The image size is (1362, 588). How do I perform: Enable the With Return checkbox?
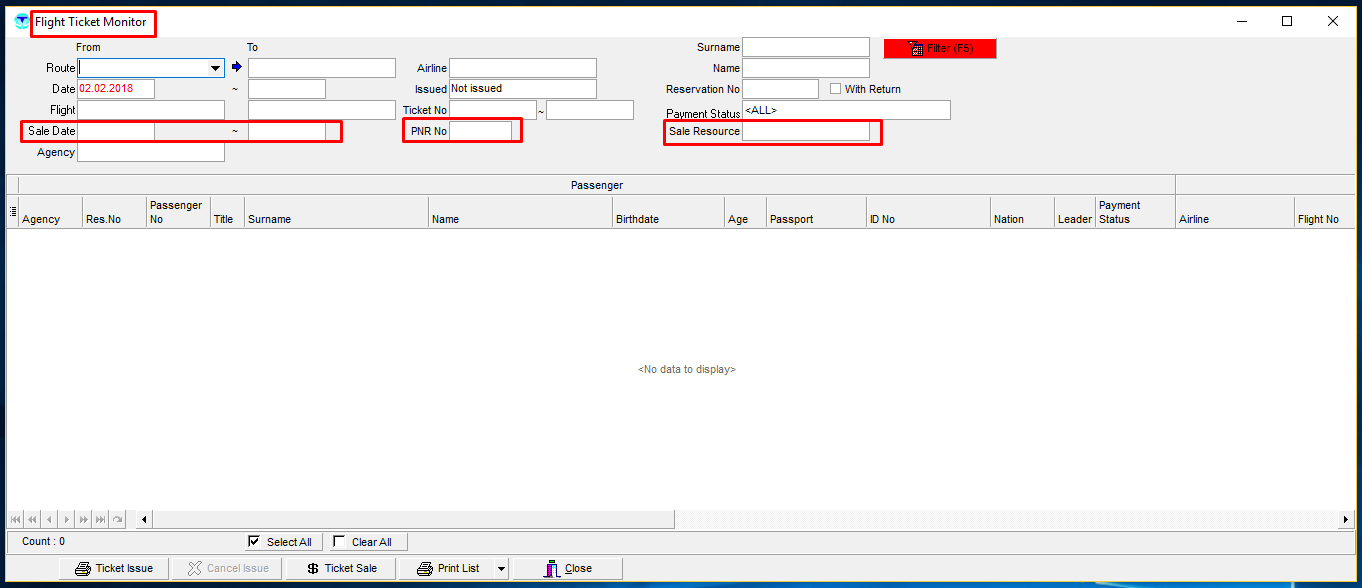coord(836,89)
